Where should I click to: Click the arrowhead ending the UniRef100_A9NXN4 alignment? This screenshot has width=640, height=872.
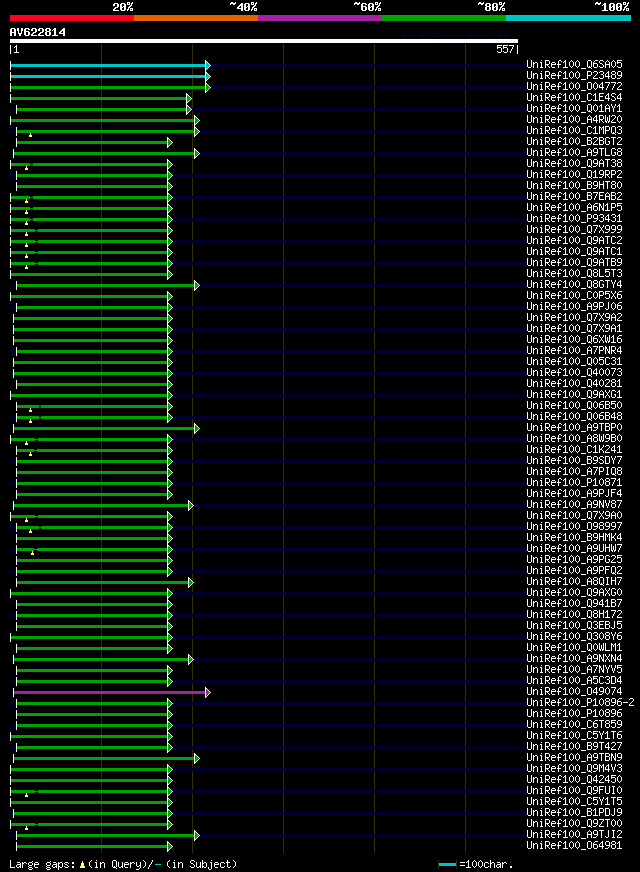[x=191, y=660]
